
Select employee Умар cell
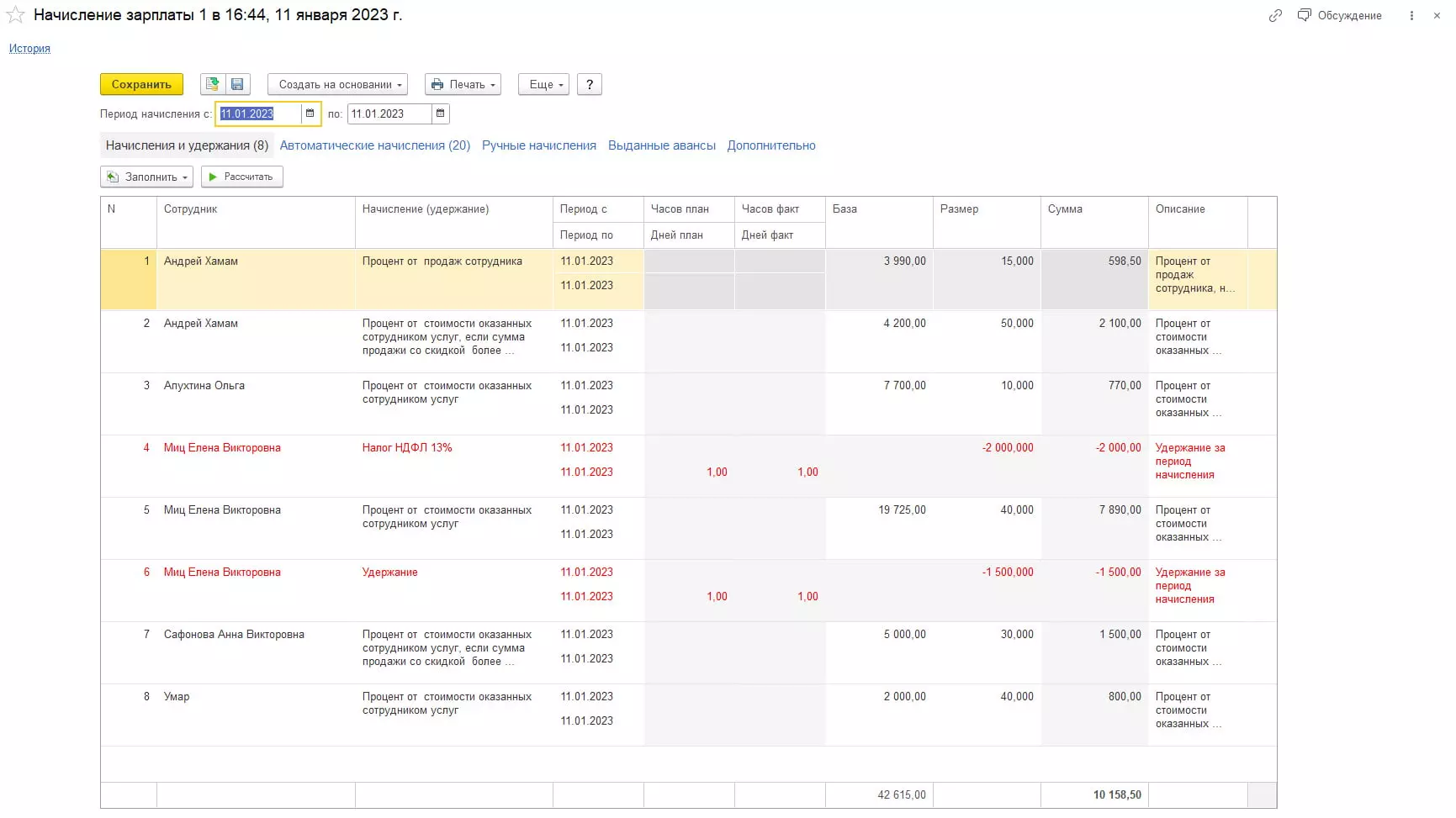coord(256,715)
